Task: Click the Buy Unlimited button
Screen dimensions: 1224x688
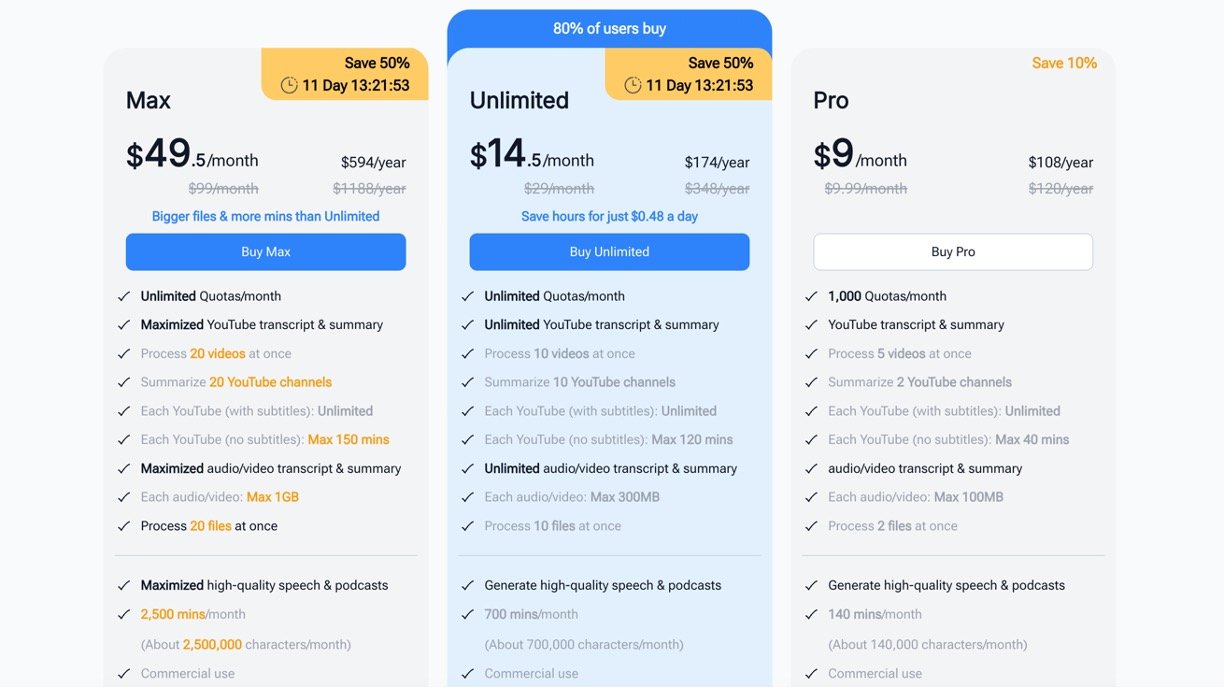Action: tap(609, 252)
